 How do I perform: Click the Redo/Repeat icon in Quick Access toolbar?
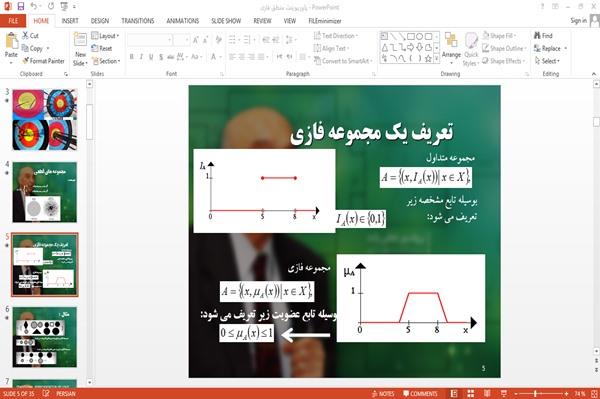pos(51,6)
